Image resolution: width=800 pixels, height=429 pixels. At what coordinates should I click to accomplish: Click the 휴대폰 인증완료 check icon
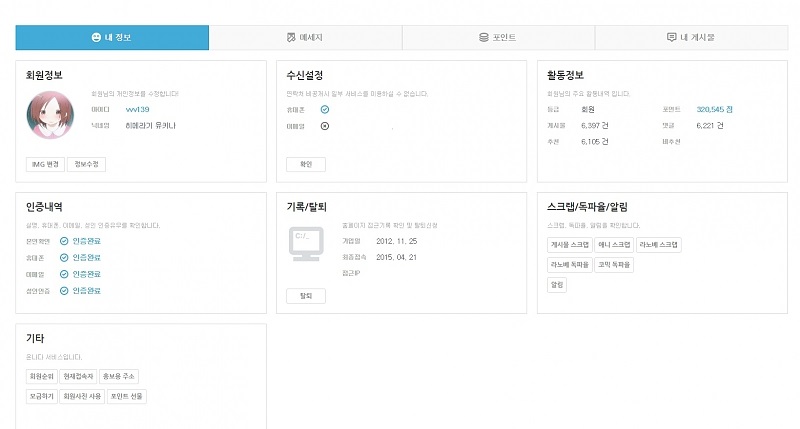click(64, 257)
